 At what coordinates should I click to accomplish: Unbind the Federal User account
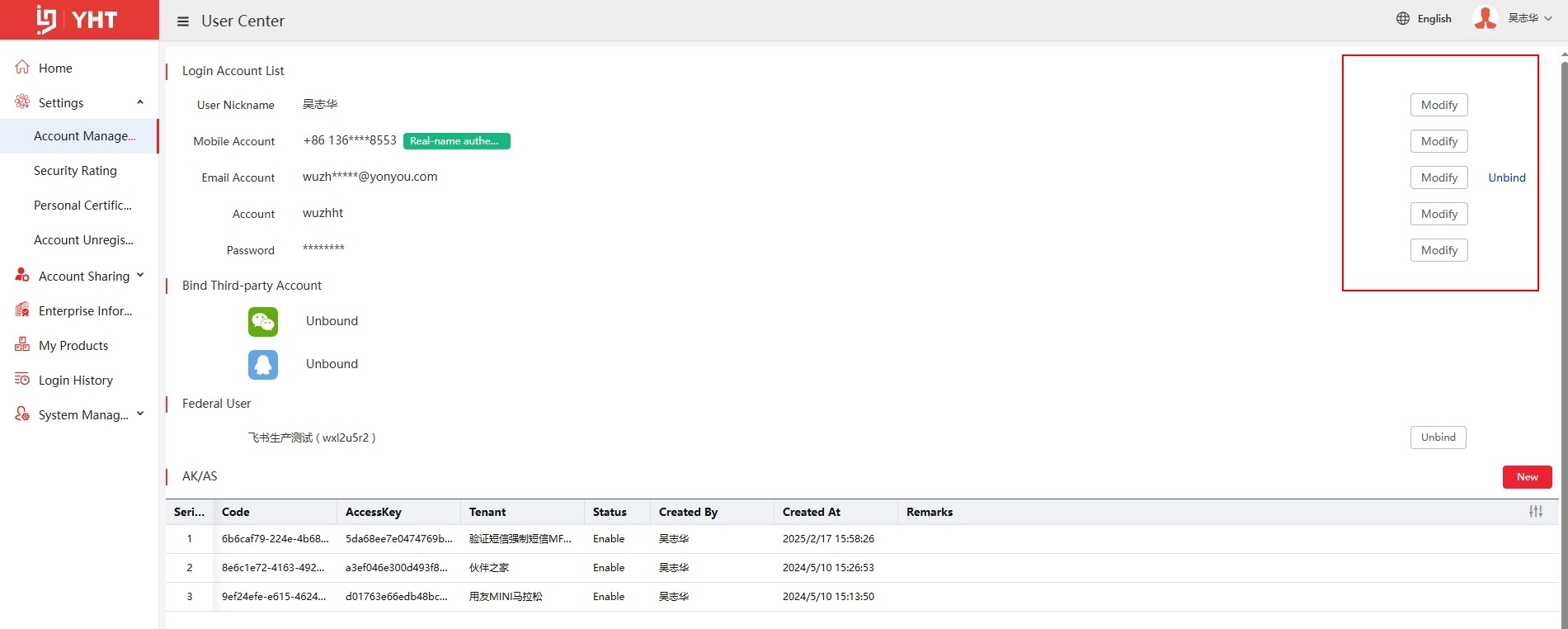click(x=1438, y=437)
